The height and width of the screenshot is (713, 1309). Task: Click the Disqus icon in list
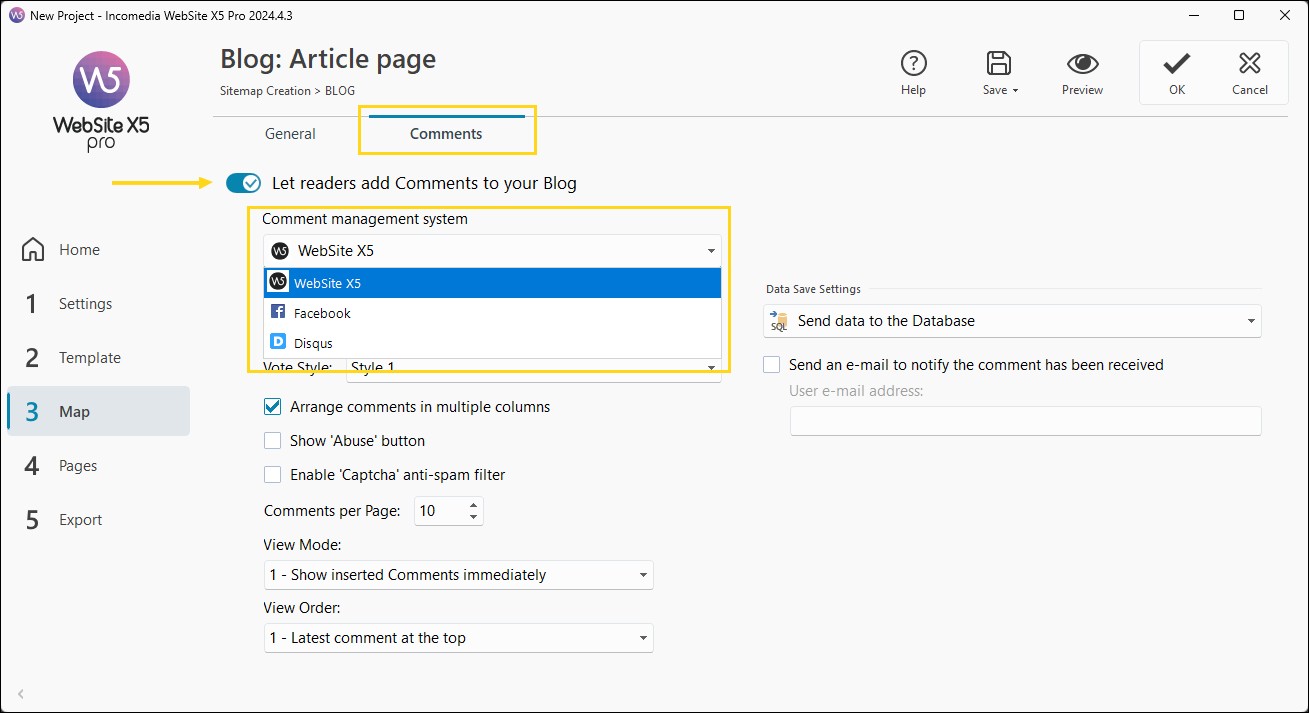(x=278, y=342)
